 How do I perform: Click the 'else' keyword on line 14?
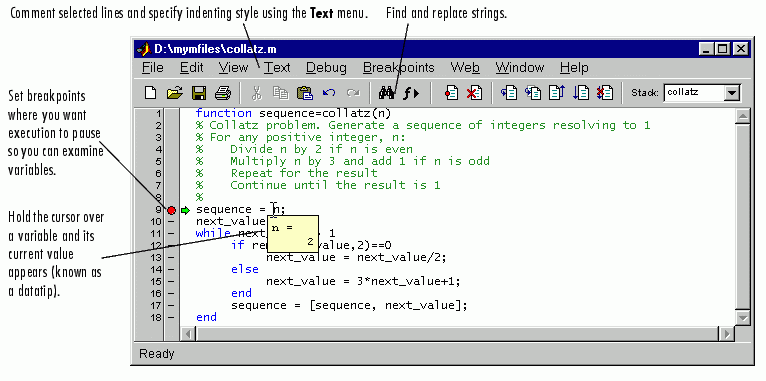coord(245,269)
